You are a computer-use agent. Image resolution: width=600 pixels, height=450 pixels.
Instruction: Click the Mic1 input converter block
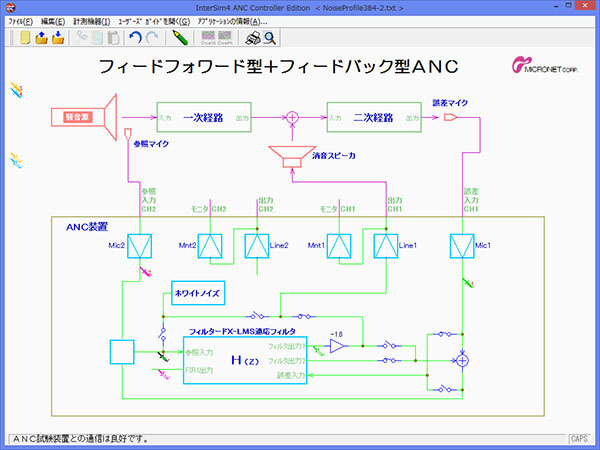pyautogui.click(x=462, y=246)
